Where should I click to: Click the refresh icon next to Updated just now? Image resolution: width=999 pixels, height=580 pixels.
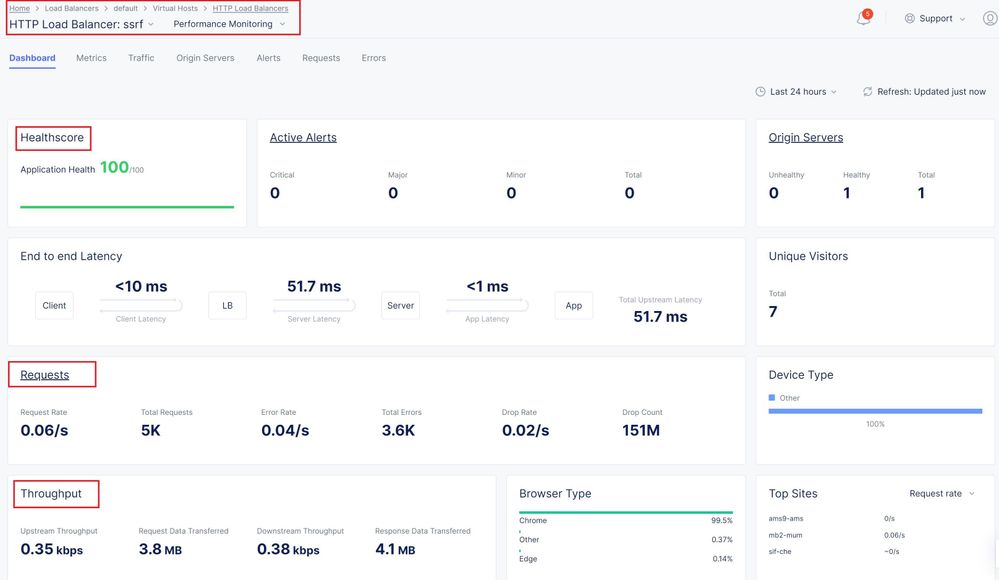[867, 92]
